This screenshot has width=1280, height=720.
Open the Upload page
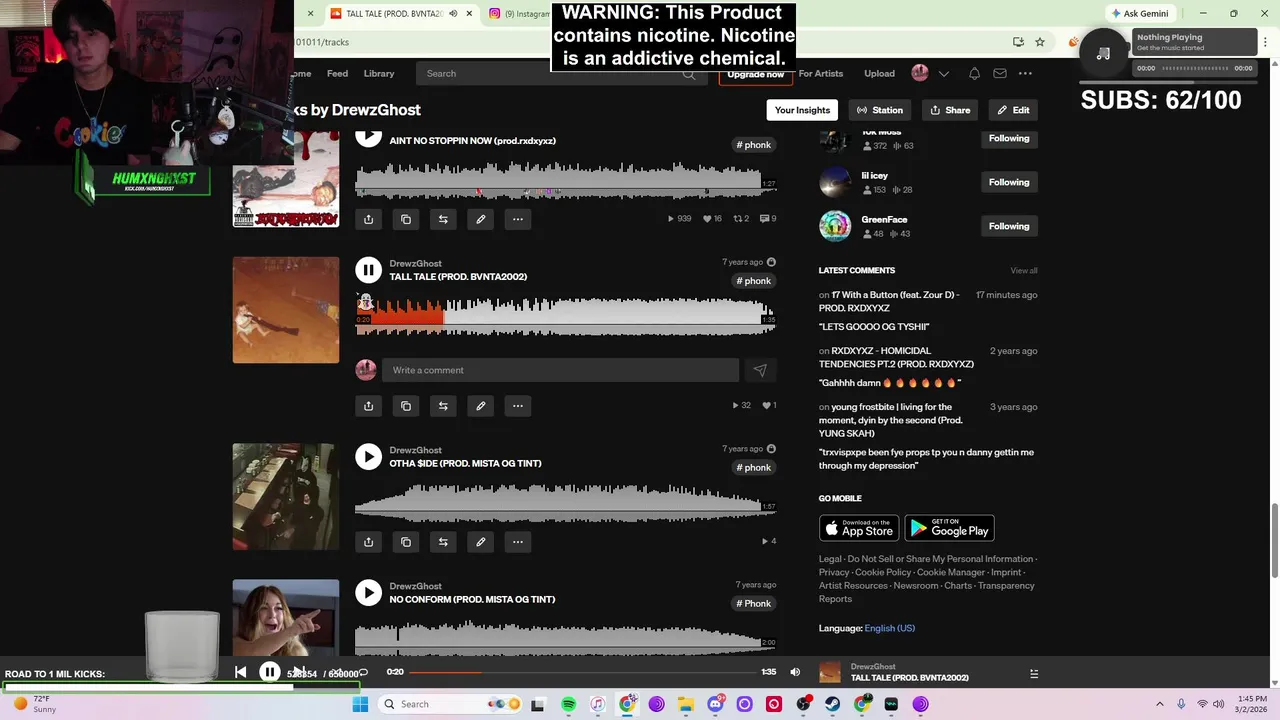pyautogui.click(x=879, y=73)
